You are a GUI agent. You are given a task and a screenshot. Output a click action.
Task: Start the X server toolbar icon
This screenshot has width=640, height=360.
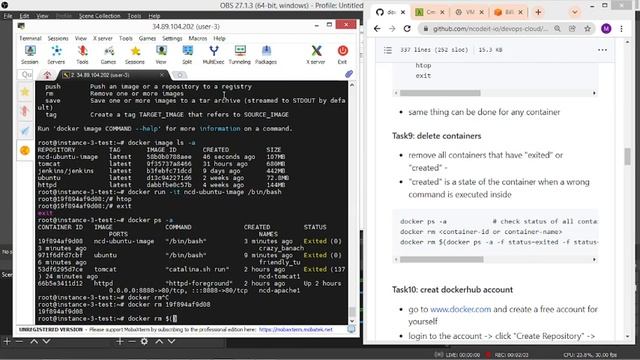click(316, 55)
